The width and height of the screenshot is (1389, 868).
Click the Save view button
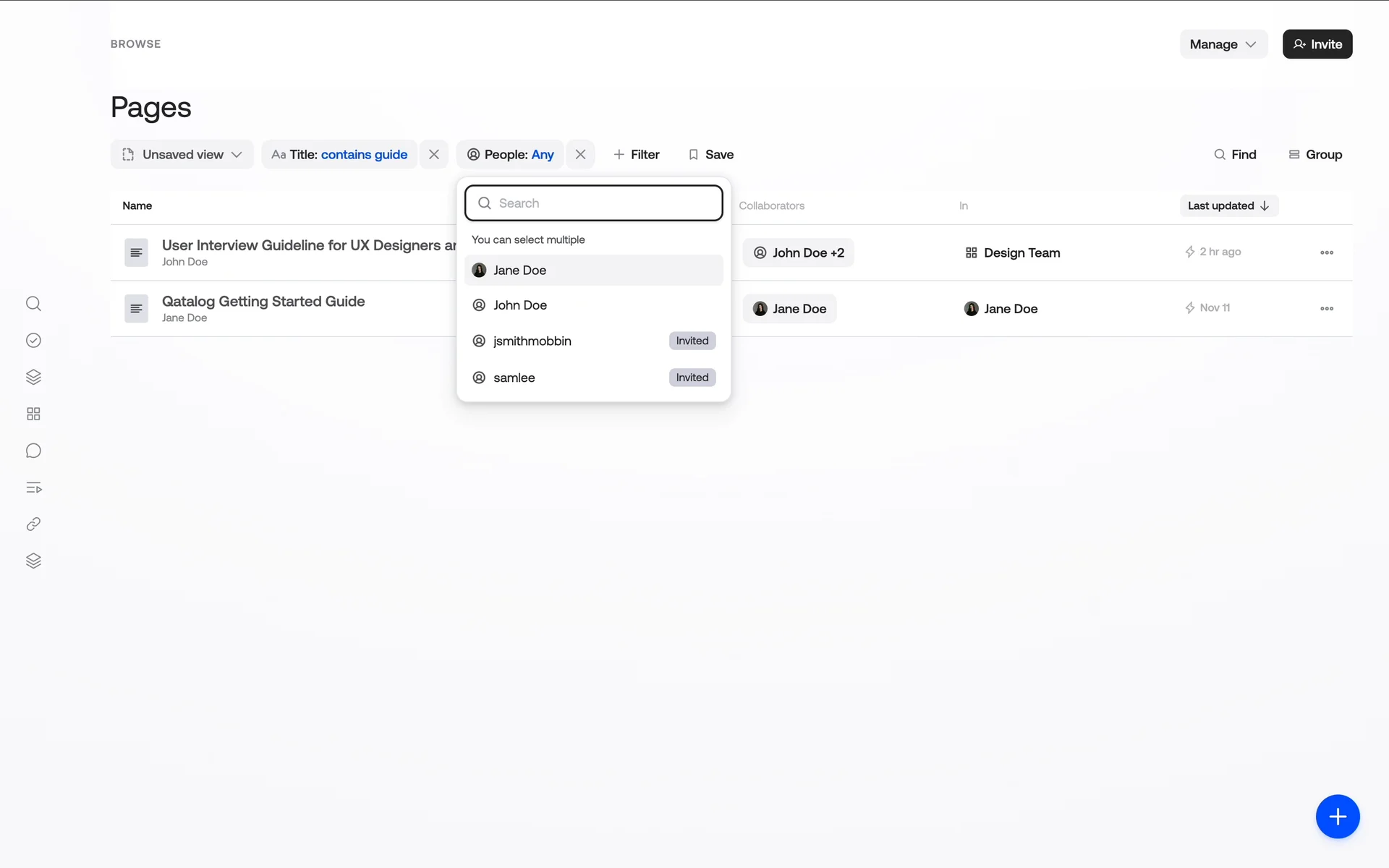coord(710,155)
